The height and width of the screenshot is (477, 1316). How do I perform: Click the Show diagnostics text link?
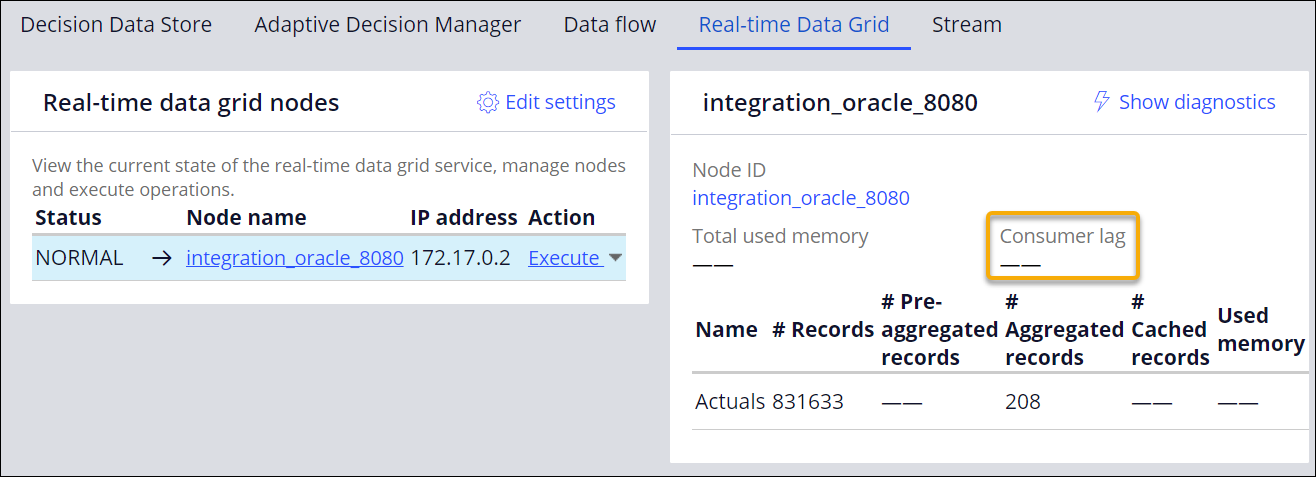[x=1196, y=102]
